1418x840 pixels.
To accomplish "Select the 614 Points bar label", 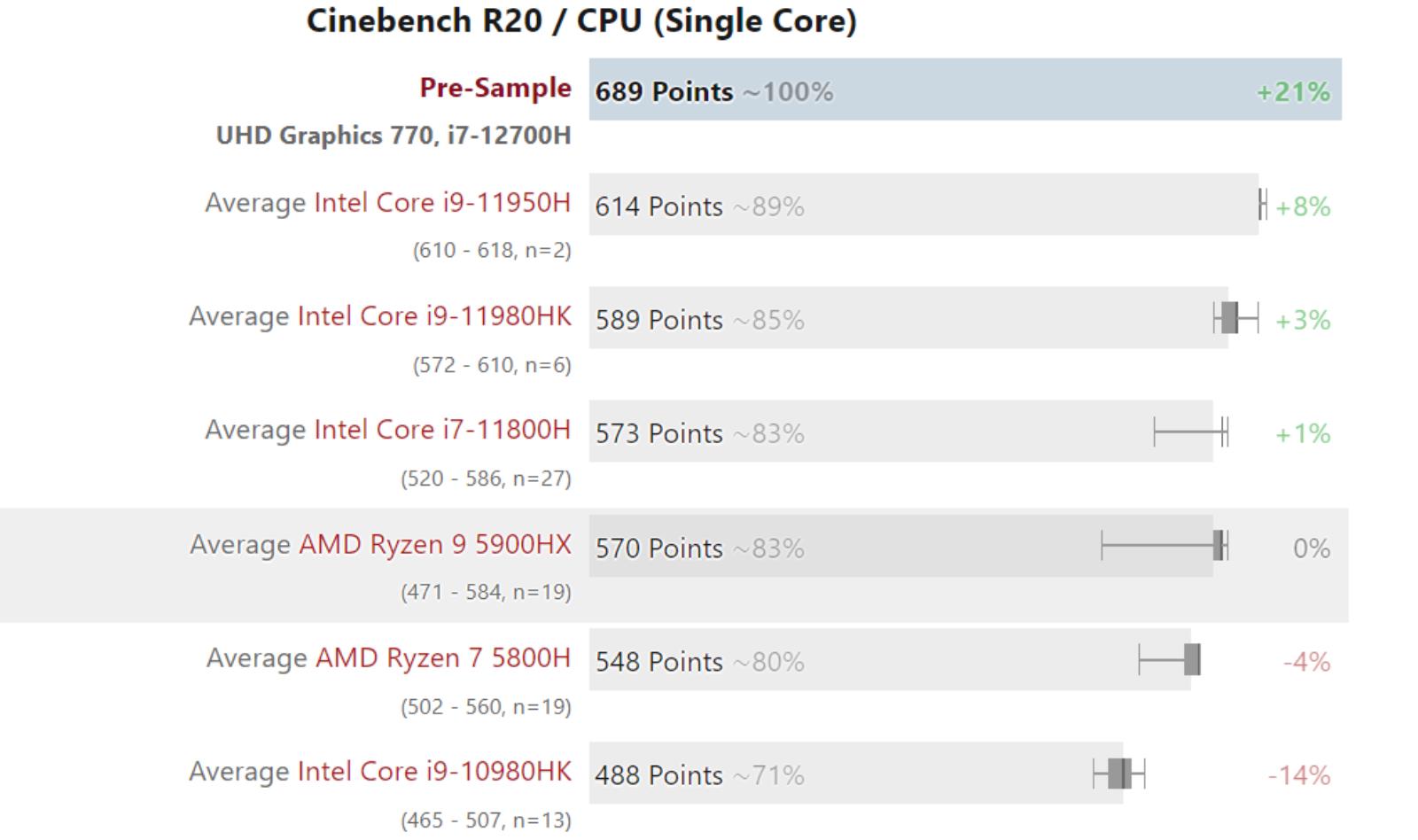I will point(658,206).
